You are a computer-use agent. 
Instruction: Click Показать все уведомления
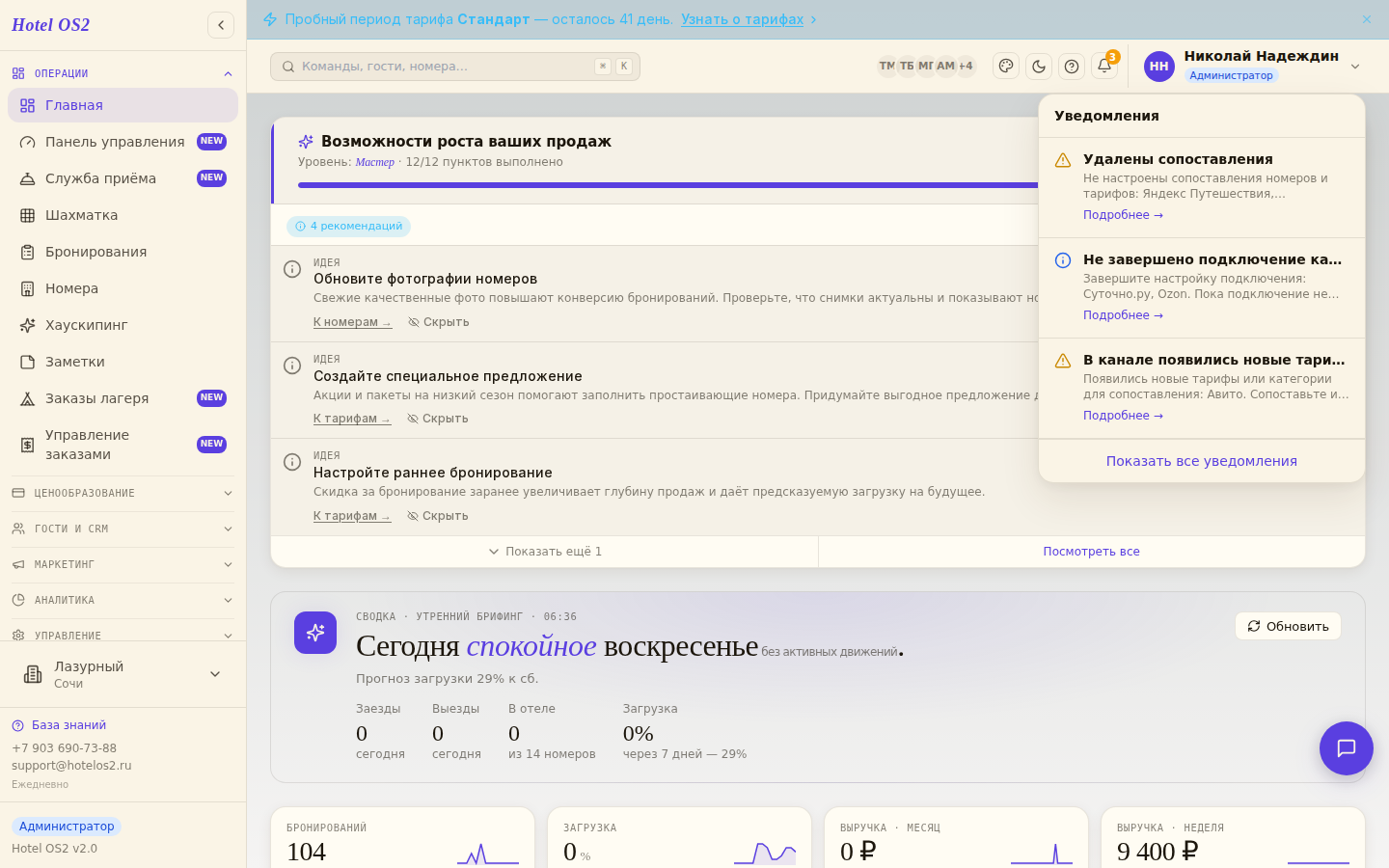coord(1202,461)
